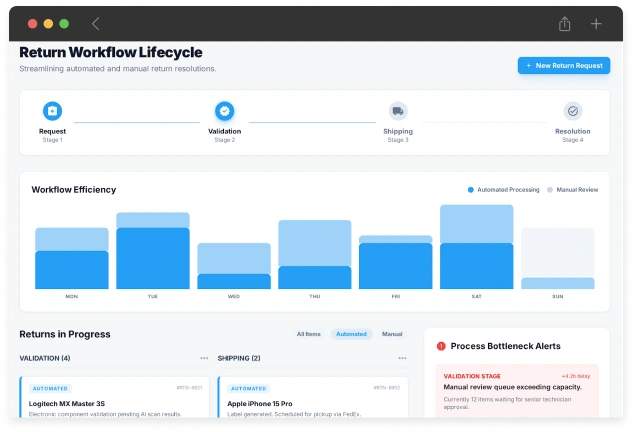
Task: Open the Apple iPhone 15 Pro return card
Action: pyautogui.click(x=312, y=402)
